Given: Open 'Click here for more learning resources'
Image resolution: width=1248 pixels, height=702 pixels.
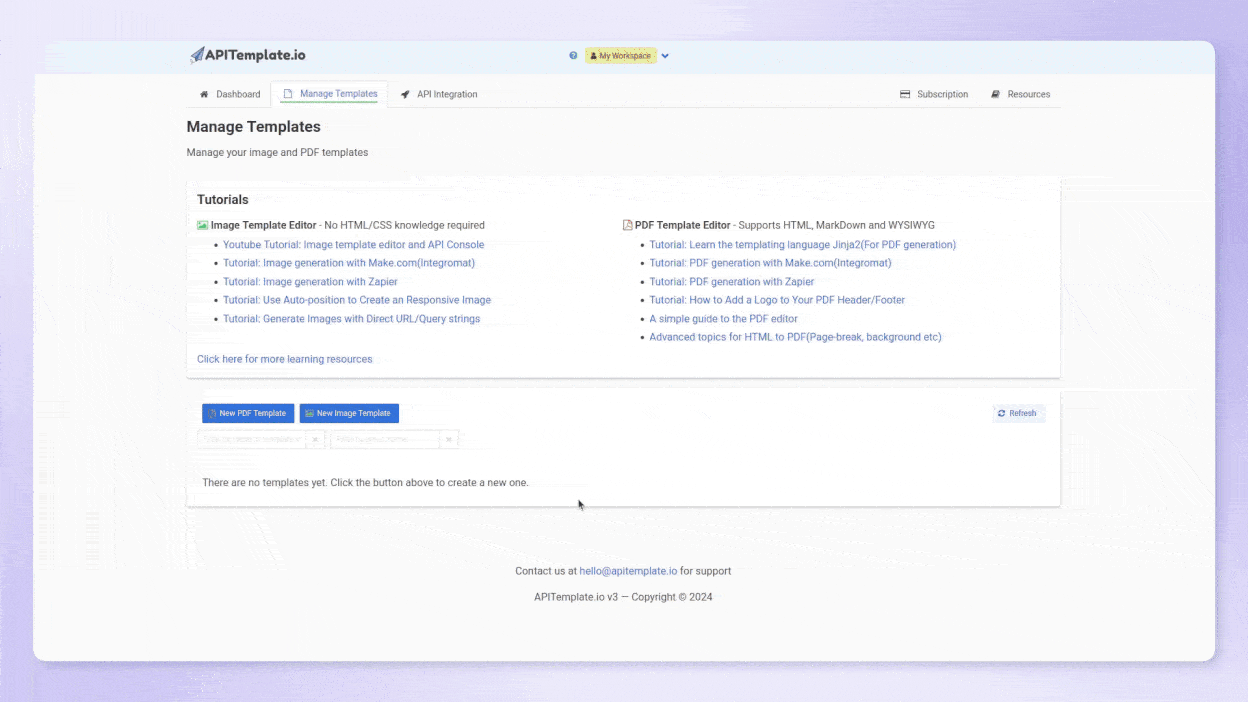Looking at the screenshot, I should coord(284,359).
